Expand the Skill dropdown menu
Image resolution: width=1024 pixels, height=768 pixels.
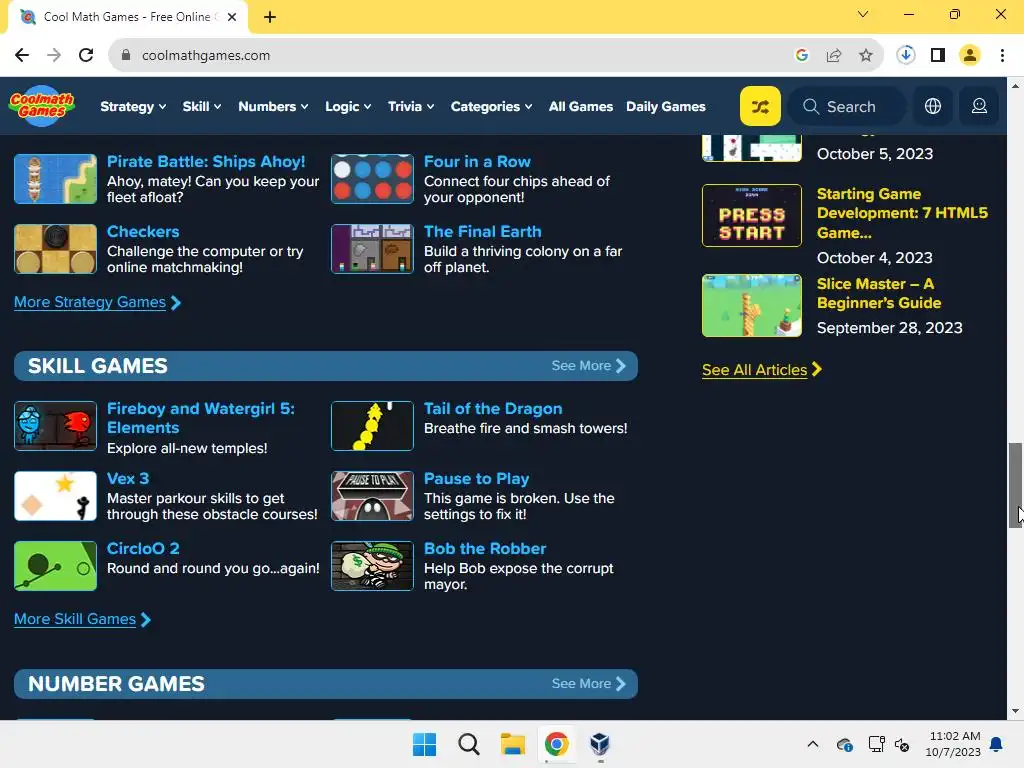[x=202, y=106]
